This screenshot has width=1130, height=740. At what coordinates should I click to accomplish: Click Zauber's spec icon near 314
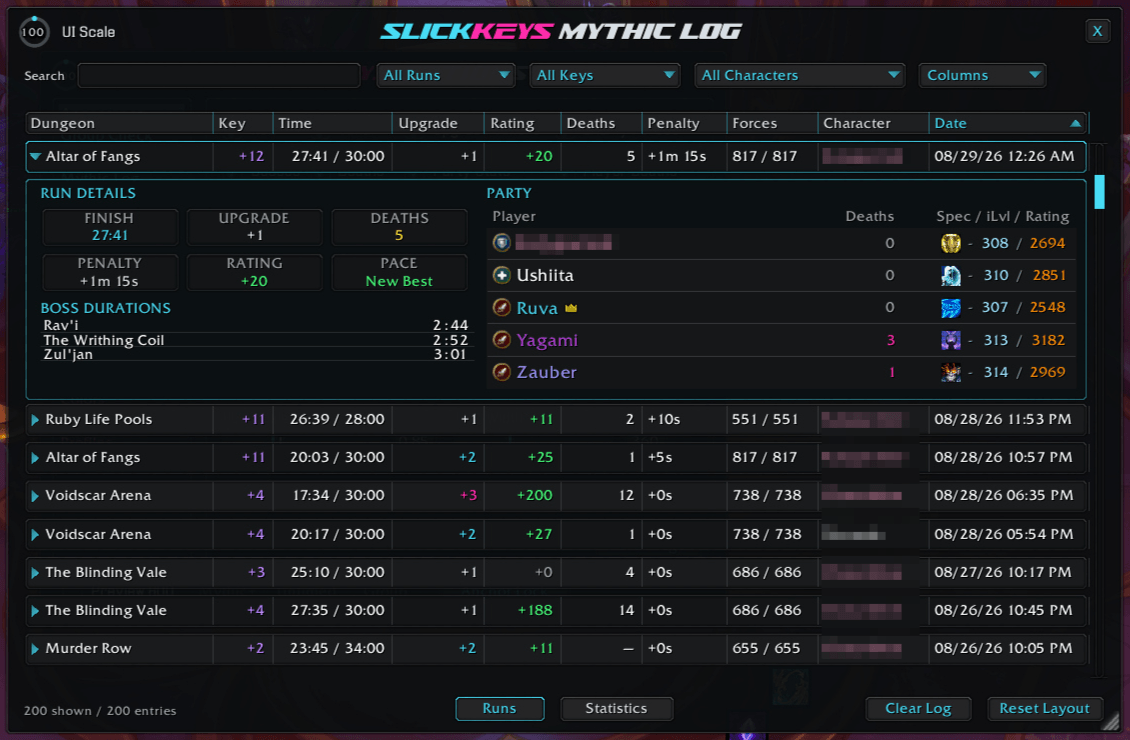[951, 373]
